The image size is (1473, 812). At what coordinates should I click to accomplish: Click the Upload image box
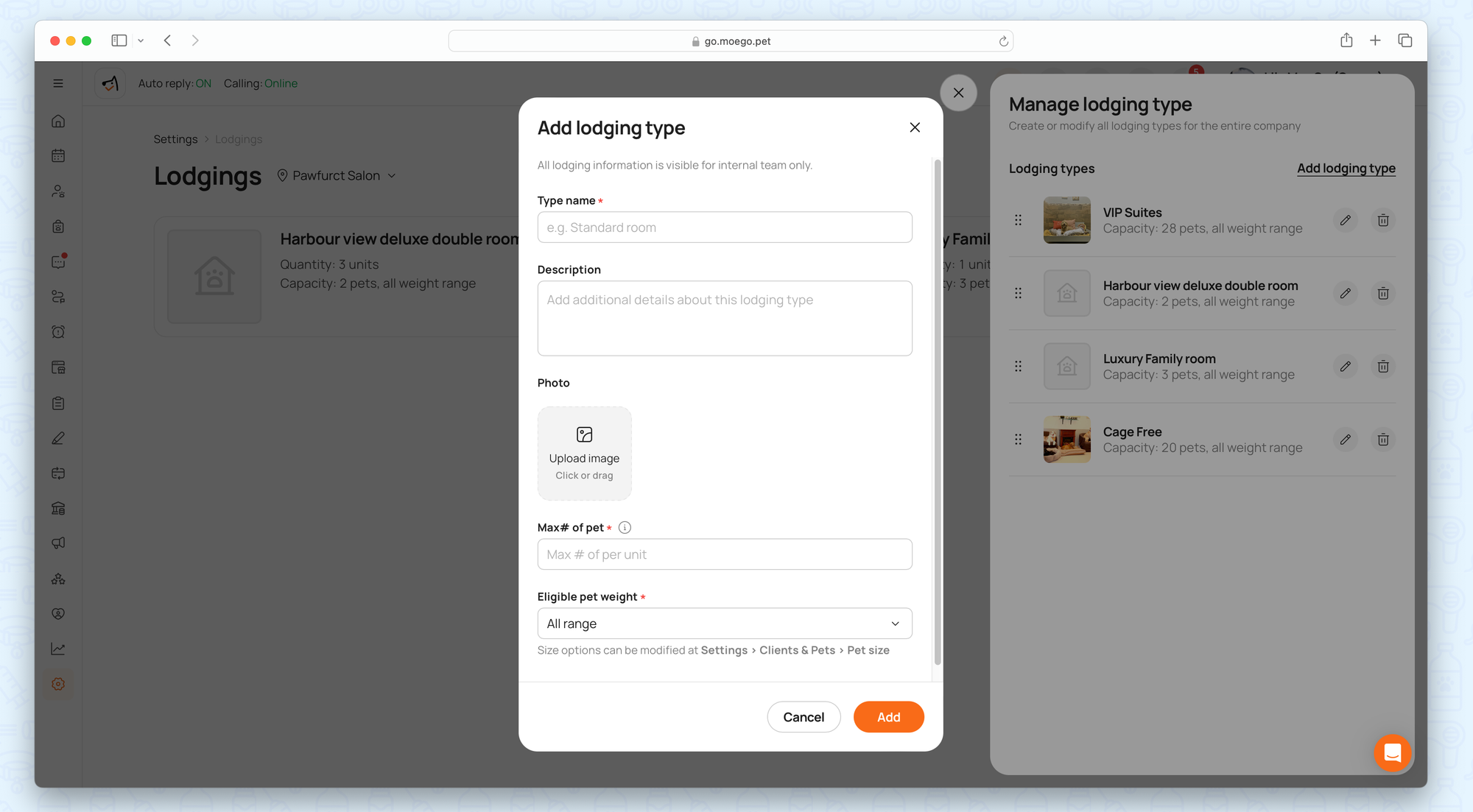584,453
